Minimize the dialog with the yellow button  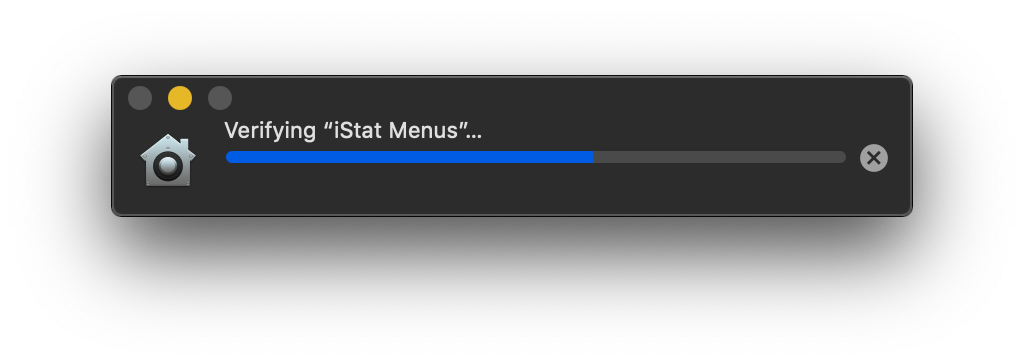click(x=180, y=98)
